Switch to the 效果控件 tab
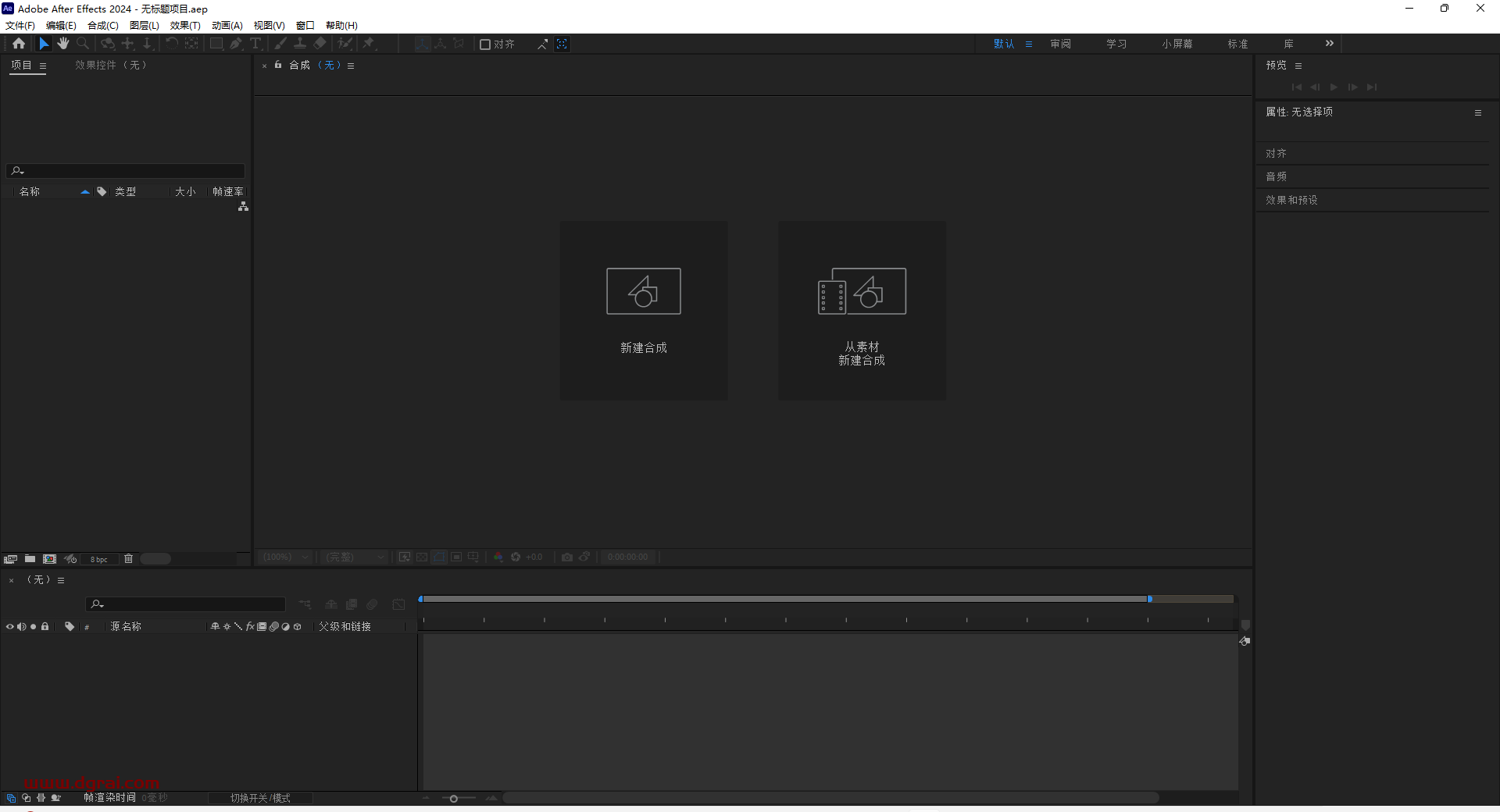Image resolution: width=1500 pixels, height=812 pixels. coord(111,65)
